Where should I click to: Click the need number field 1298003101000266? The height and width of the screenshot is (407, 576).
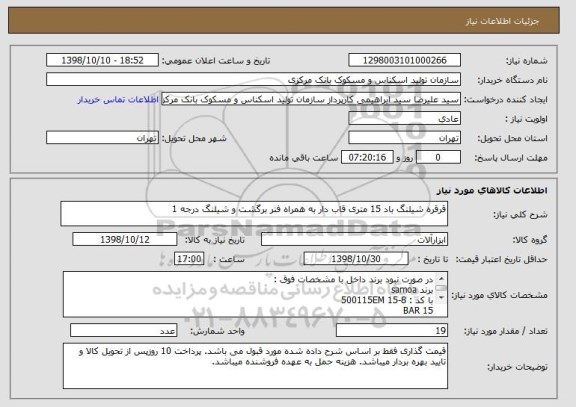pos(404,60)
